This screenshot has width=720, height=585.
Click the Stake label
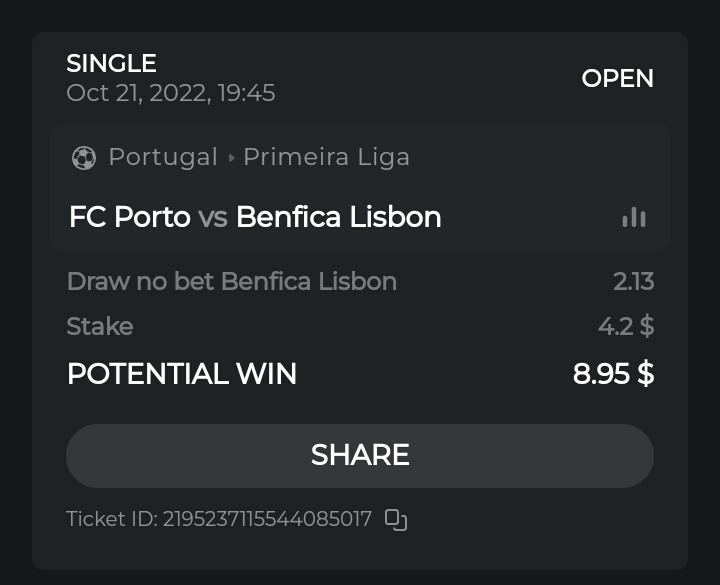point(99,326)
